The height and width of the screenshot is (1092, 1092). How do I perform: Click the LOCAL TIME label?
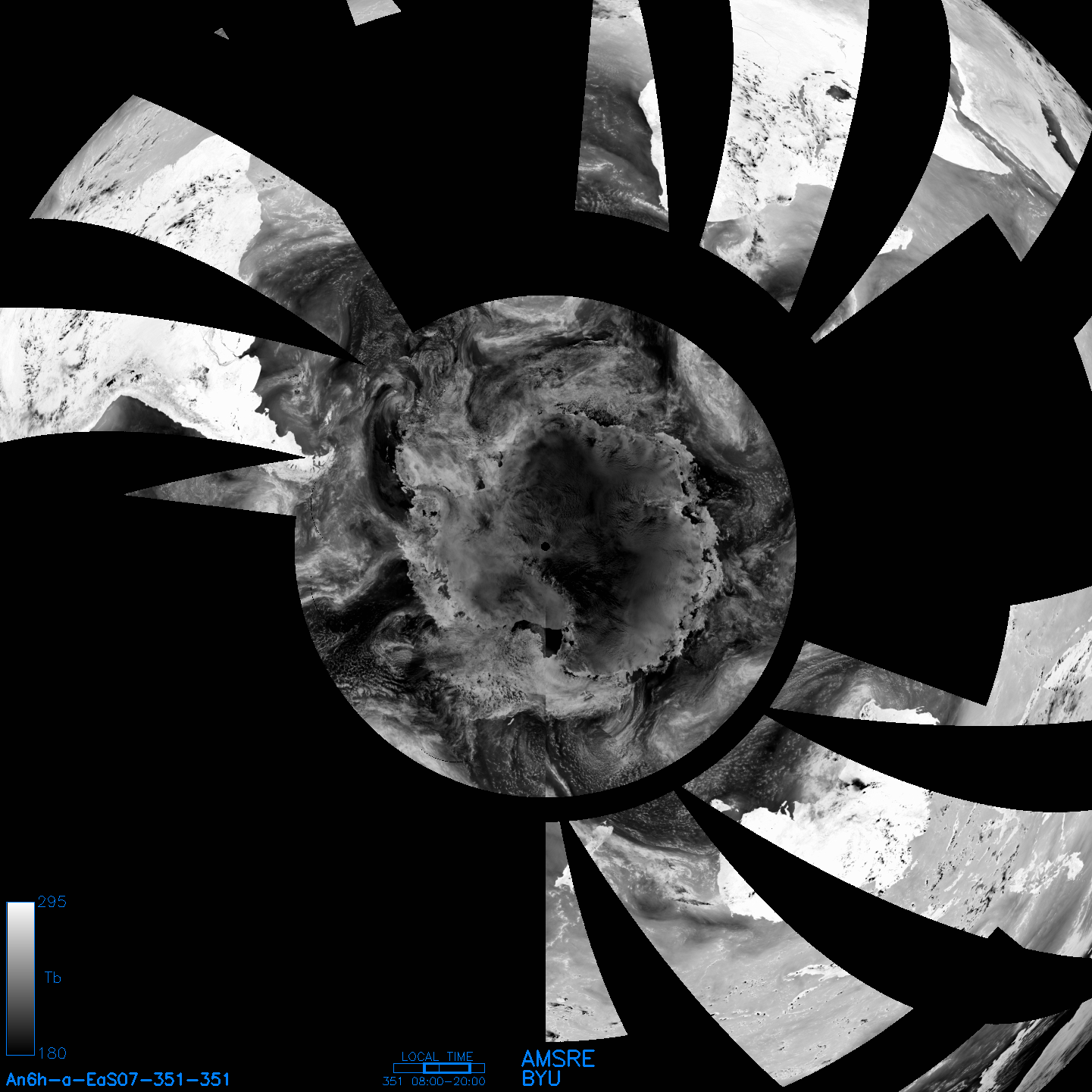(x=437, y=1056)
